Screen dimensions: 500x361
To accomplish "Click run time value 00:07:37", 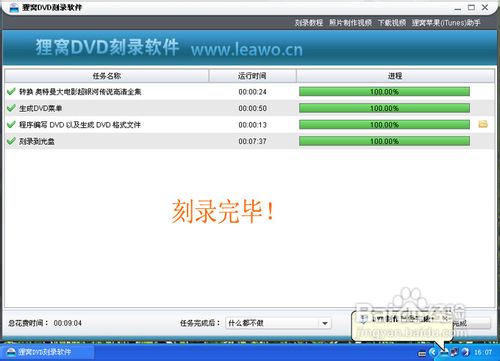I will point(252,141).
